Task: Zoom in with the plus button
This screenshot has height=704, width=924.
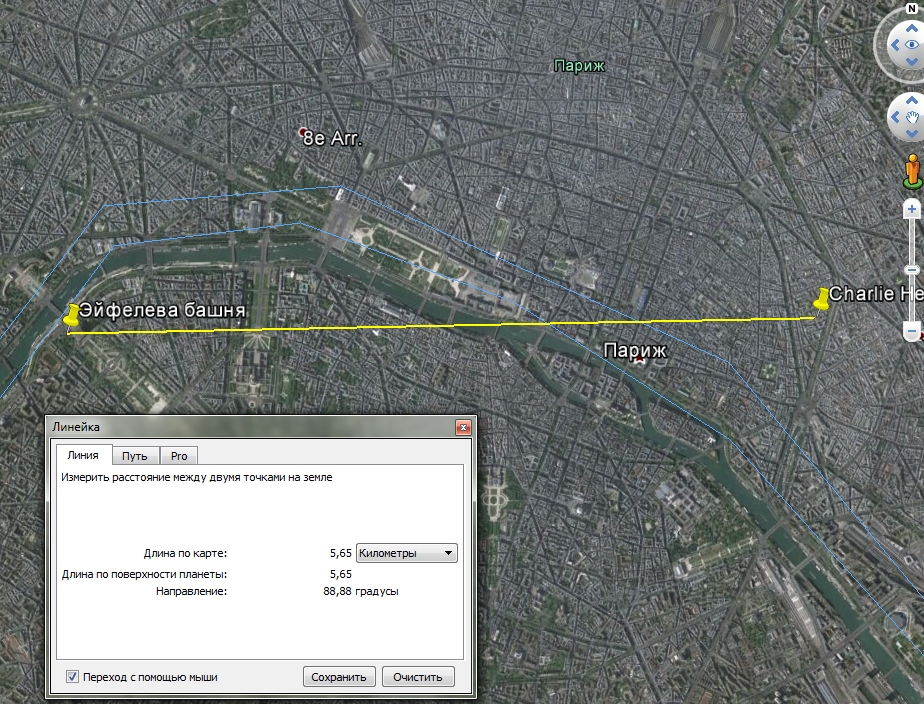Action: coord(912,209)
